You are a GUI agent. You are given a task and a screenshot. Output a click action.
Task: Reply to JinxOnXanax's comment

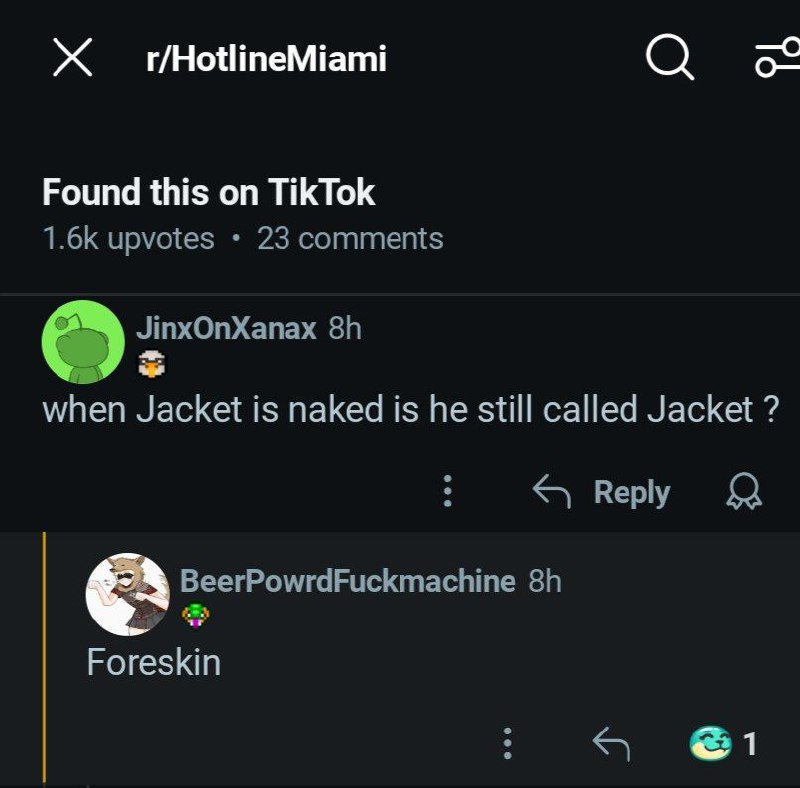pyautogui.click(x=632, y=492)
